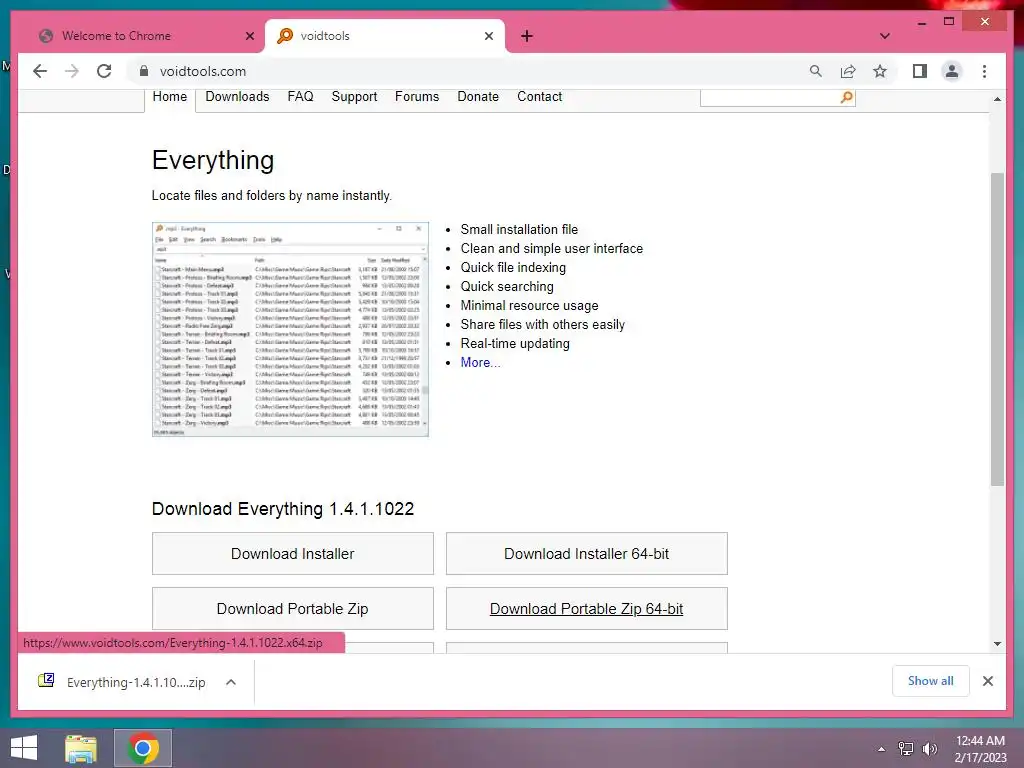The image size is (1024, 768).
Task: Open the zoom magnifier icon in address bar
Action: 816,71
